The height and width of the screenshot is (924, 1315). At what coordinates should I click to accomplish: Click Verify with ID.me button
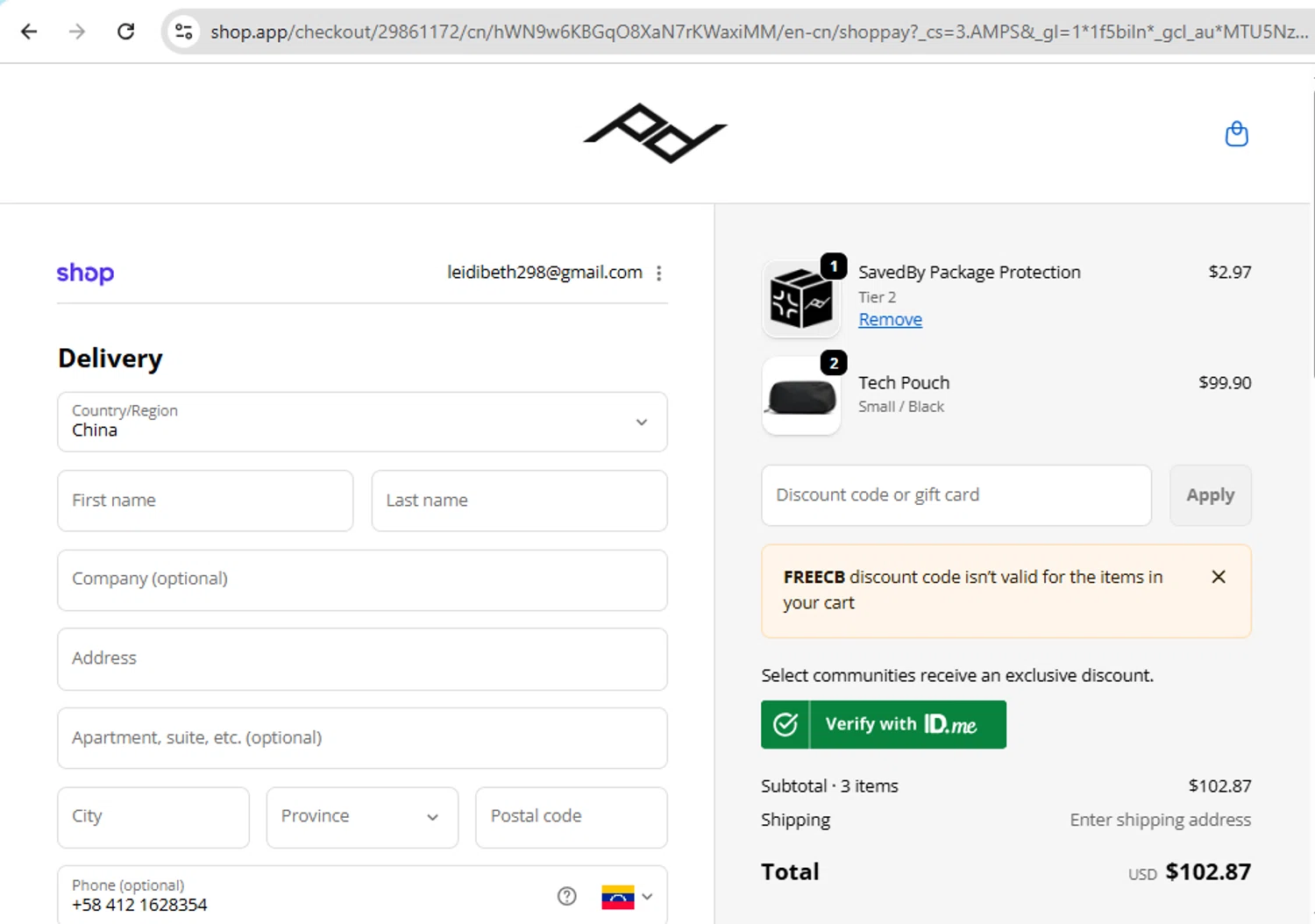883,724
